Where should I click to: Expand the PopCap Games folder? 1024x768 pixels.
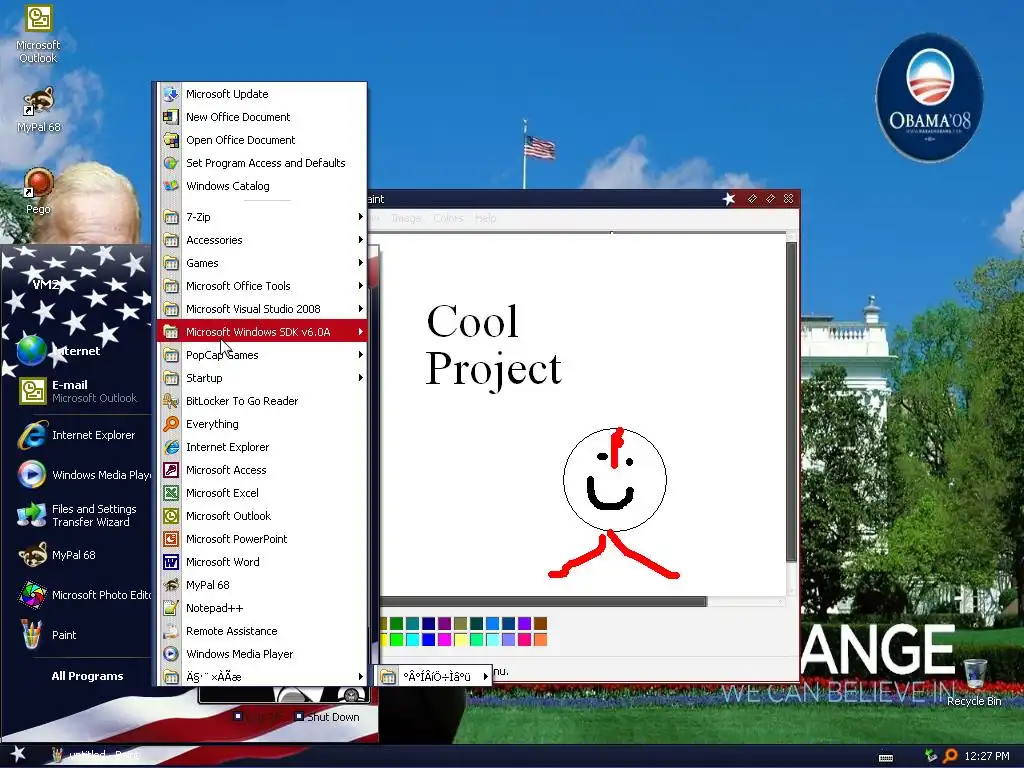point(261,355)
